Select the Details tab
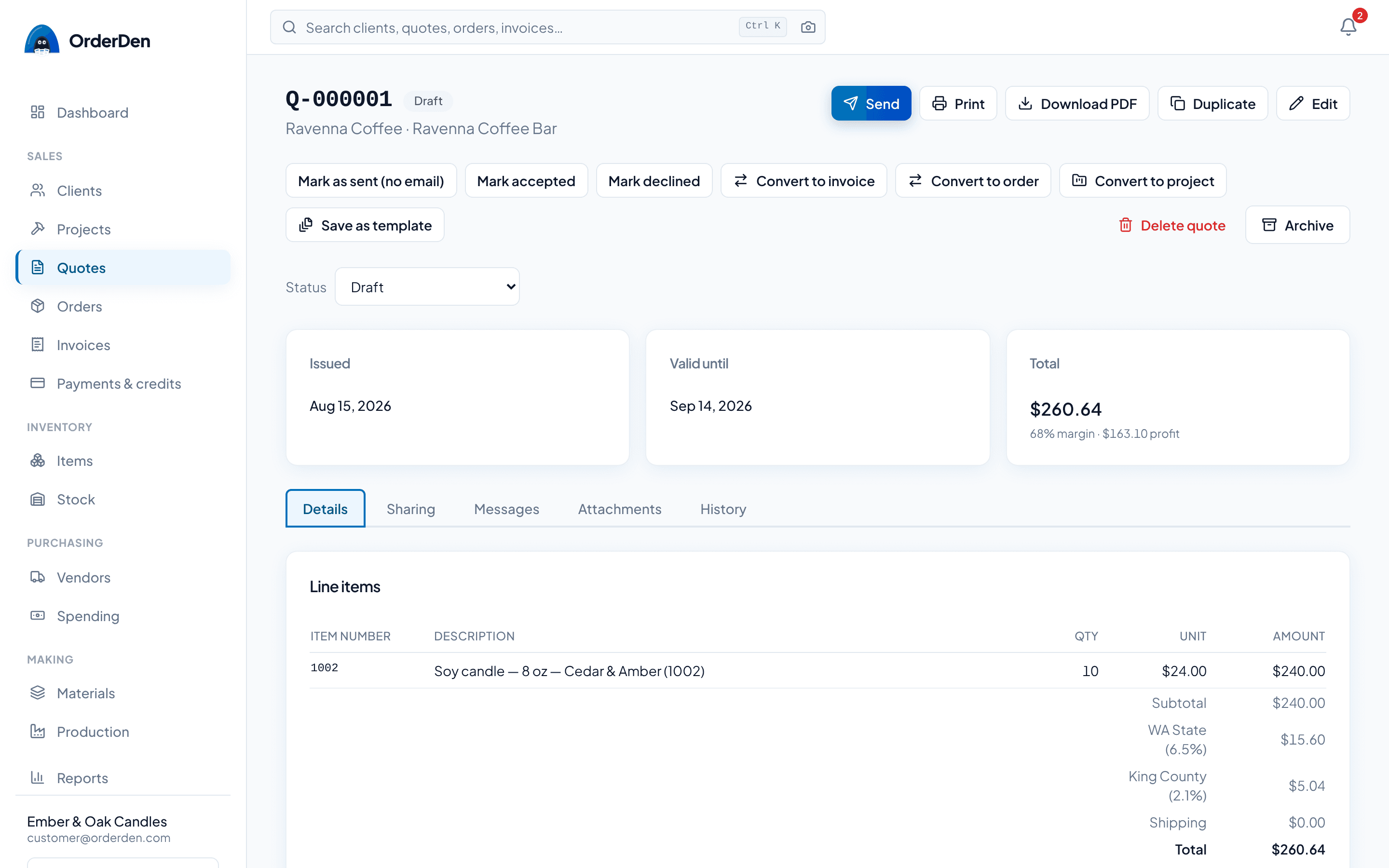 (325, 509)
